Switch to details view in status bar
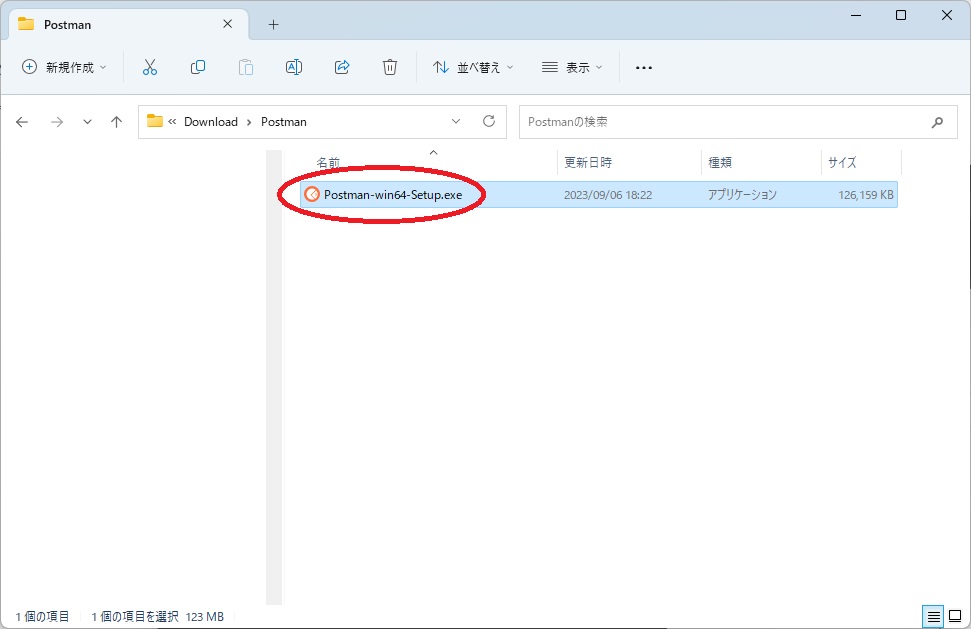 (x=933, y=617)
